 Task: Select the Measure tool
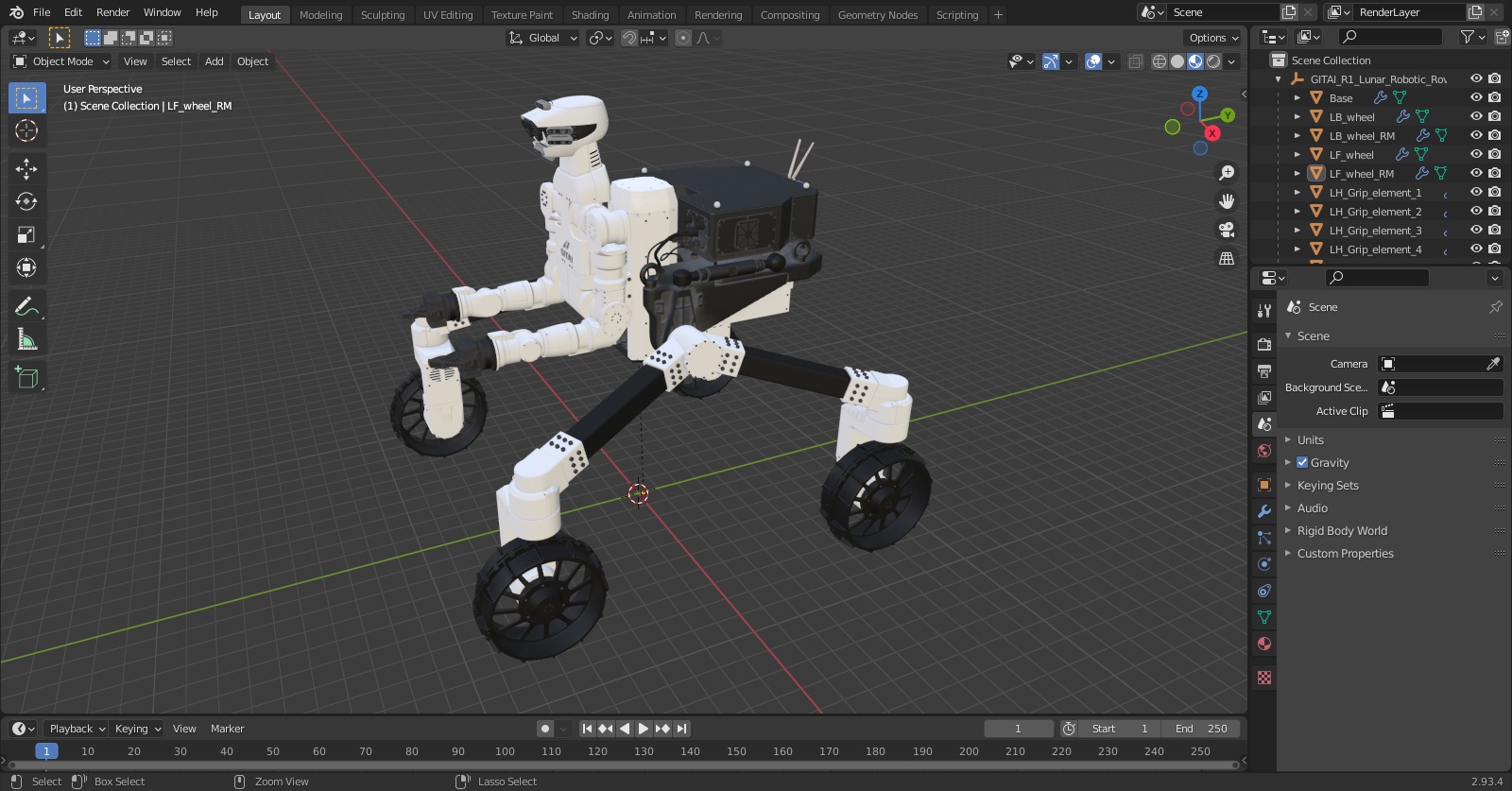26,339
